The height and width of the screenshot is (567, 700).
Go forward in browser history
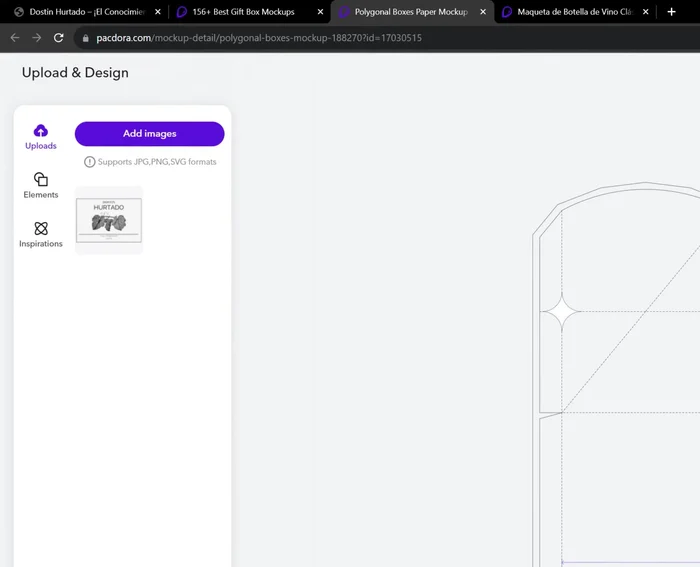[x=37, y=38]
